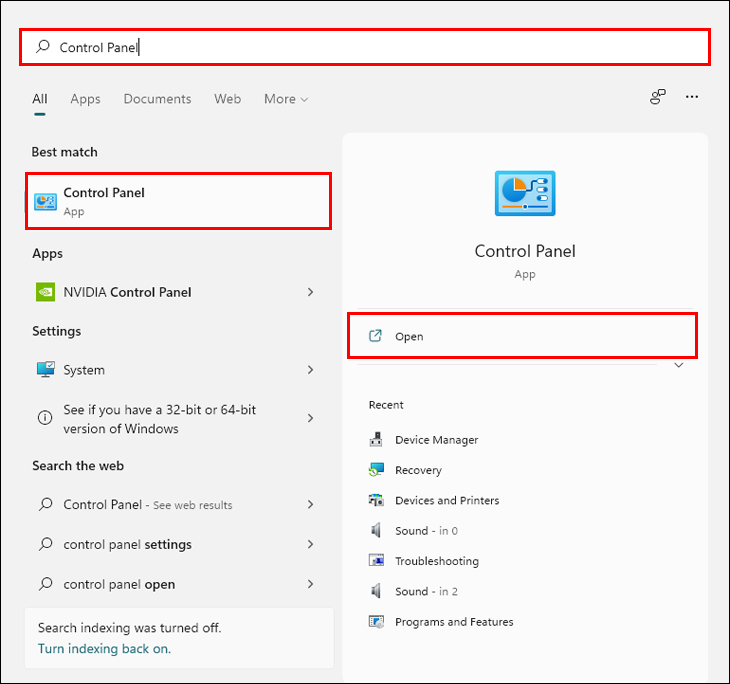
Task: Expand the System settings result arrow
Action: pos(310,370)
